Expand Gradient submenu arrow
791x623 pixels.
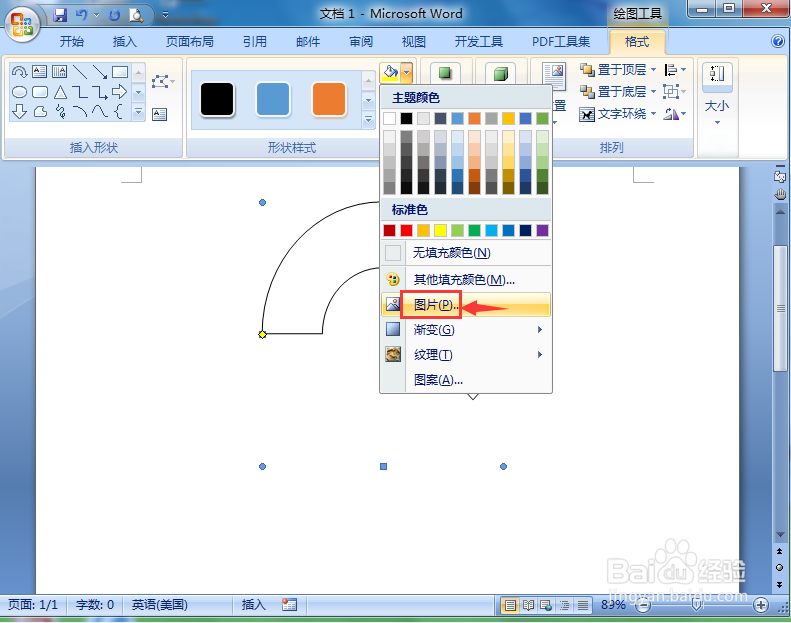coord(540,330)
